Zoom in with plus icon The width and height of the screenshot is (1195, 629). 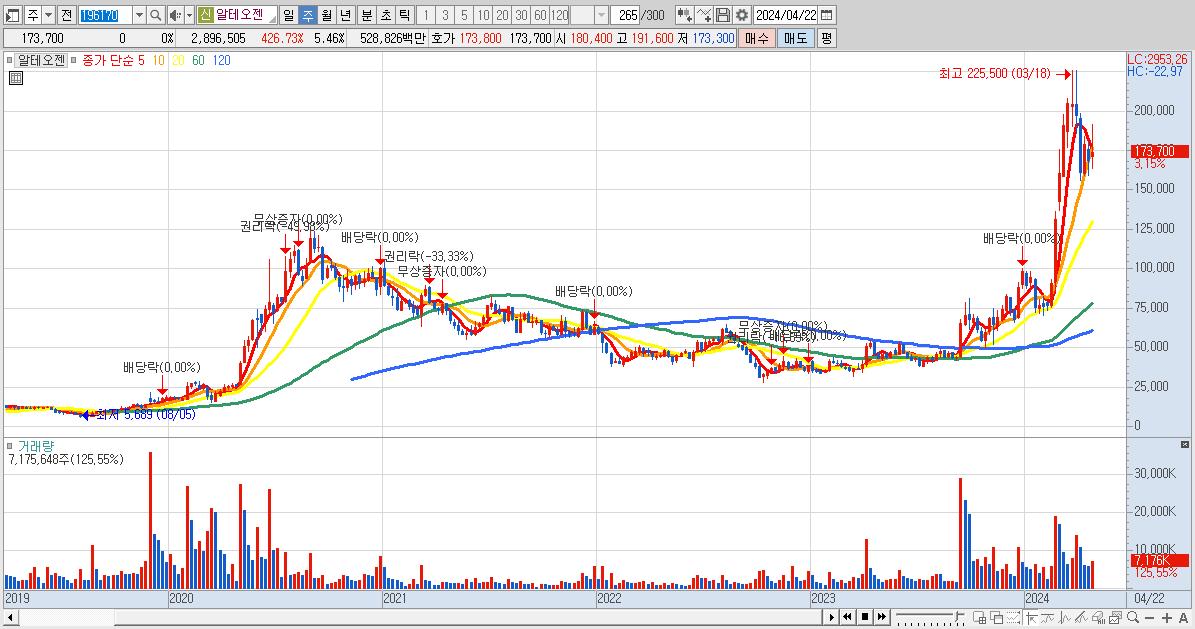tap(1167, 618)
